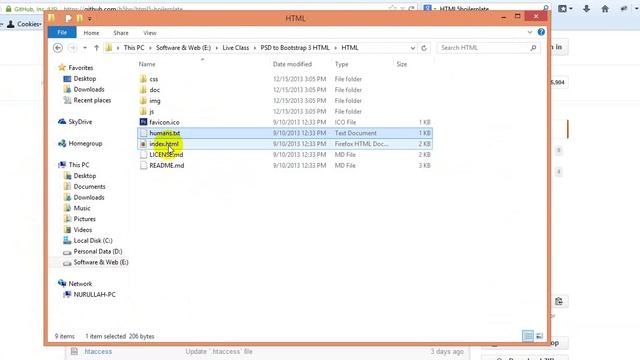Select the index.html file
The height and width of the screenshot is (360, 640).
point(285,144)
